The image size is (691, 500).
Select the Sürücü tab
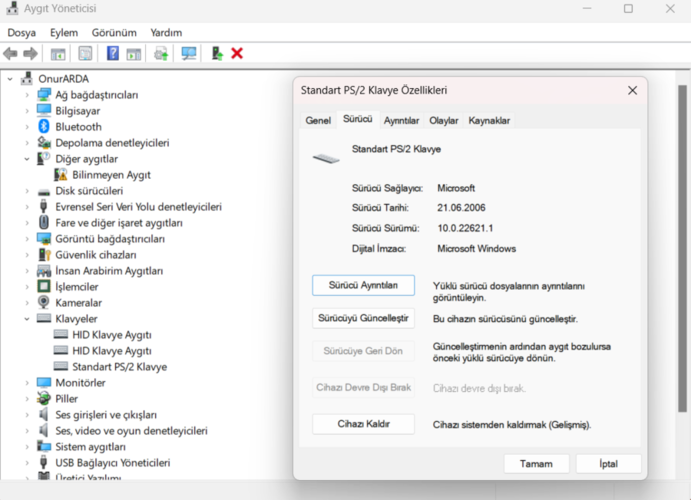pyautogui.click(x=358, y=119)
